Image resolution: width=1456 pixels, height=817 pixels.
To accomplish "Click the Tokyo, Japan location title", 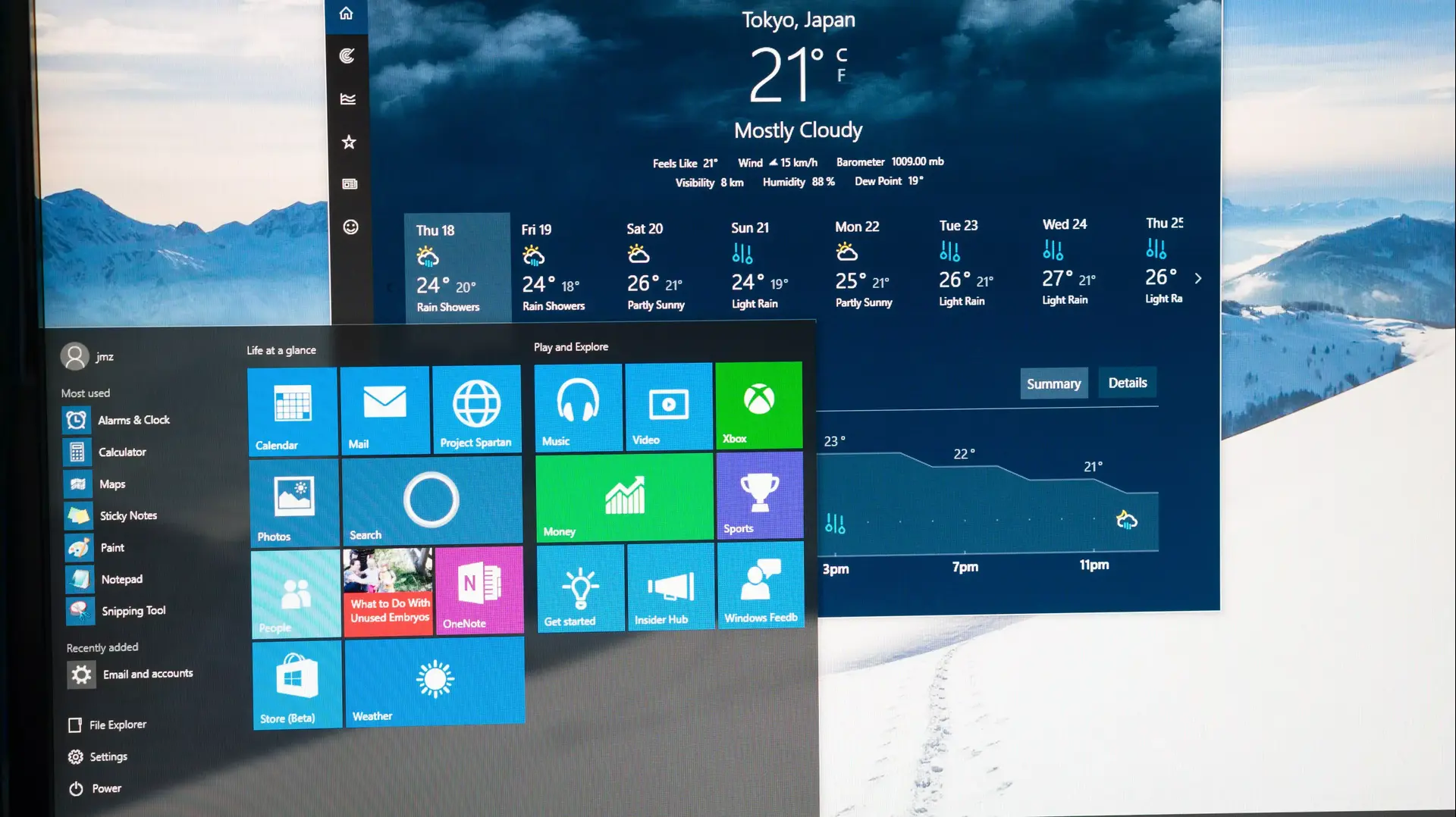I will [x=799, y=20].
